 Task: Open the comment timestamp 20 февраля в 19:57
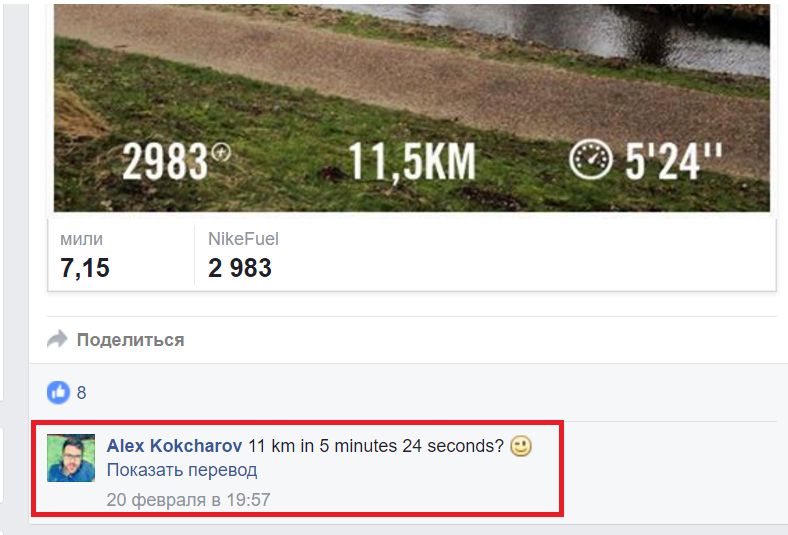click(188, 500)
